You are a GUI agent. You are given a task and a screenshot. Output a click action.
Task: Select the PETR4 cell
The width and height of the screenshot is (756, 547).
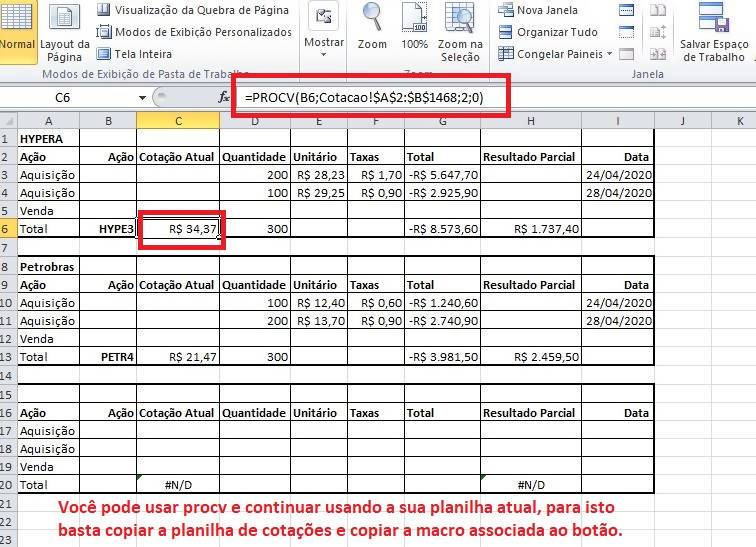pos(108,357)
